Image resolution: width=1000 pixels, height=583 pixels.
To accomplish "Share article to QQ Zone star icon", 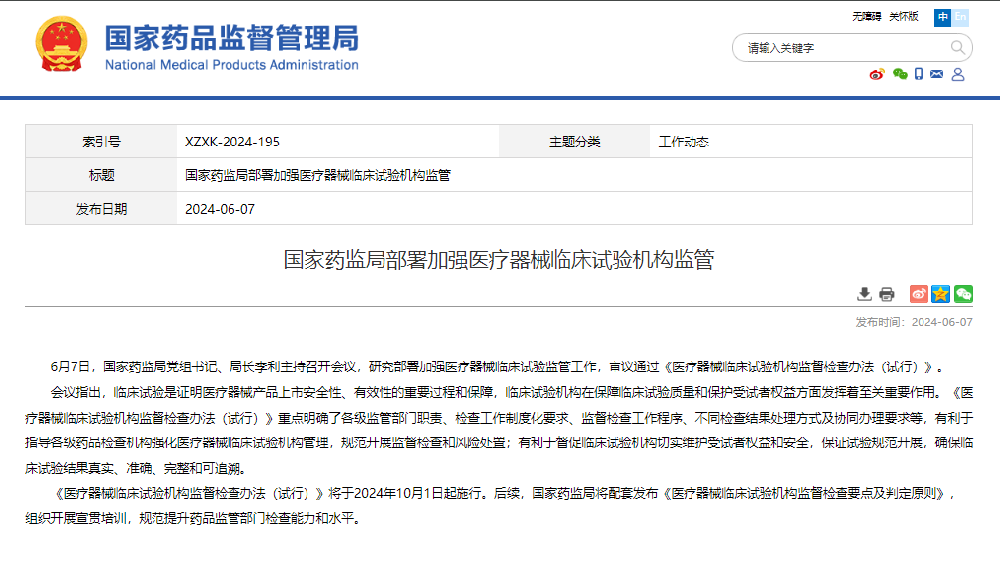I will pyautogui.click(x=940, y=294).
